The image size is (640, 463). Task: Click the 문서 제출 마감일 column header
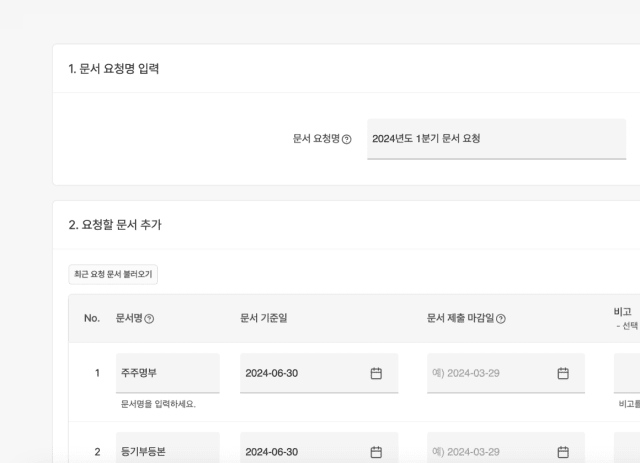pyautogui.click(x=460, y=318)
